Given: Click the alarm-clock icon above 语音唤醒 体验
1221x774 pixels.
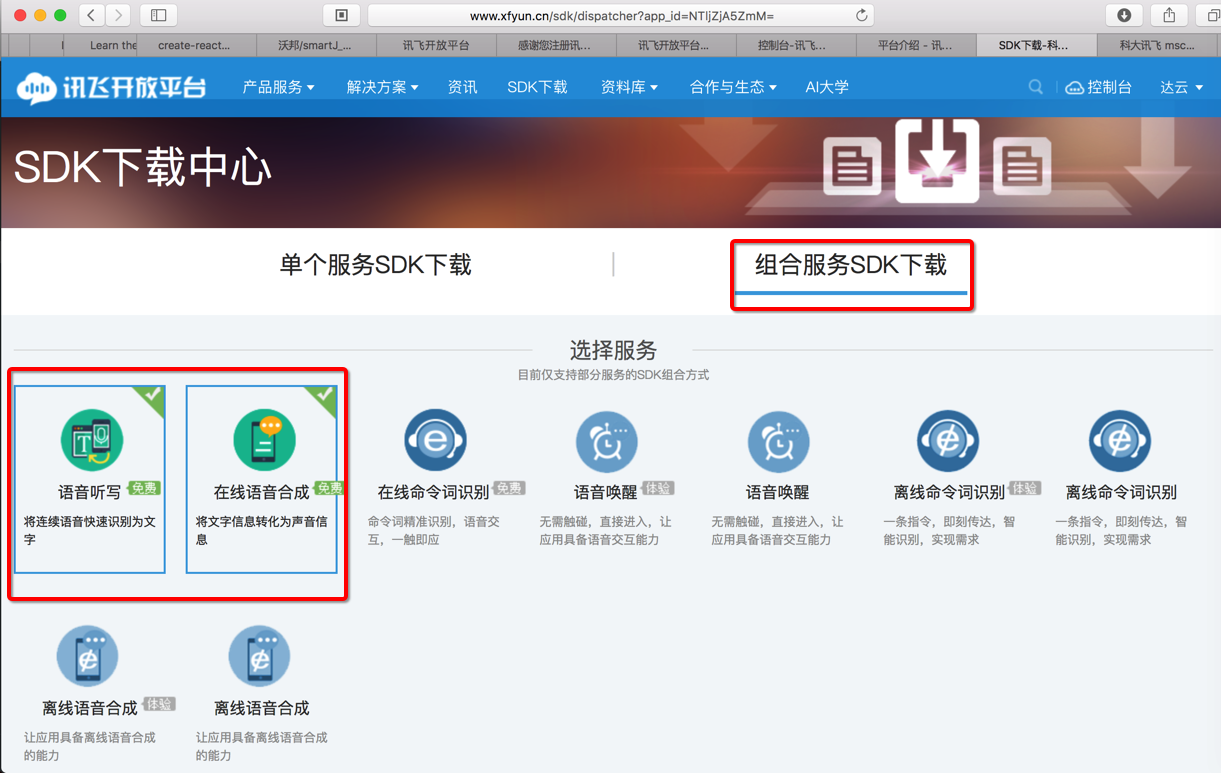Looking at the screenshot, I should tap(607, 440).
